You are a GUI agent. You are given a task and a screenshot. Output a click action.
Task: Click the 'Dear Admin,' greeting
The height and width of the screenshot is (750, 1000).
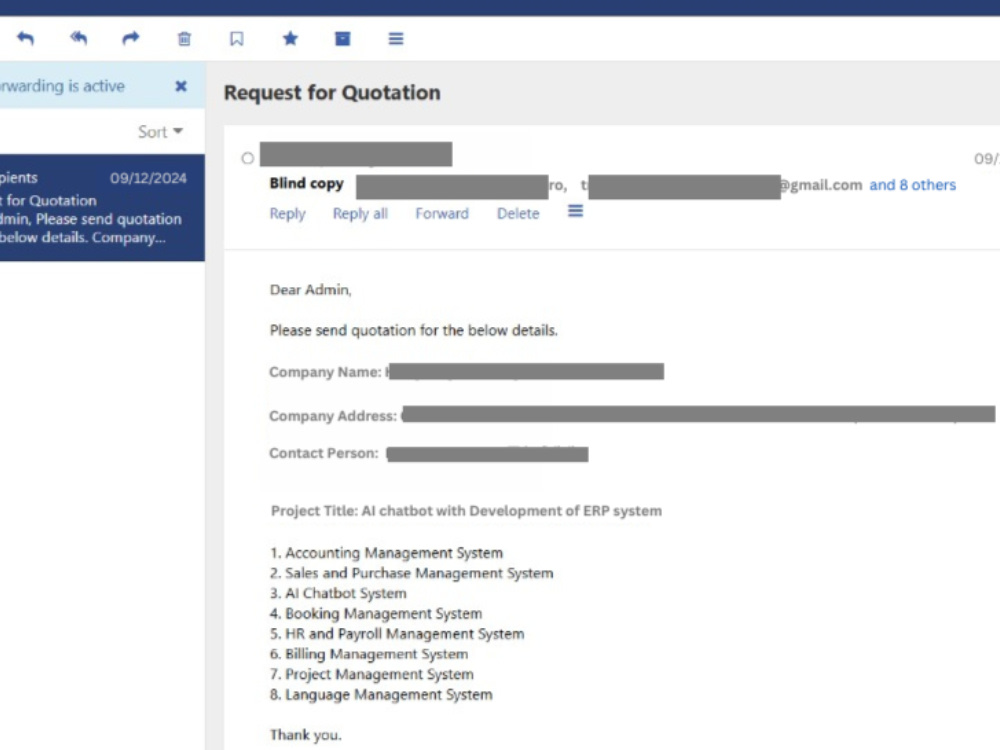tap(311, 290)
